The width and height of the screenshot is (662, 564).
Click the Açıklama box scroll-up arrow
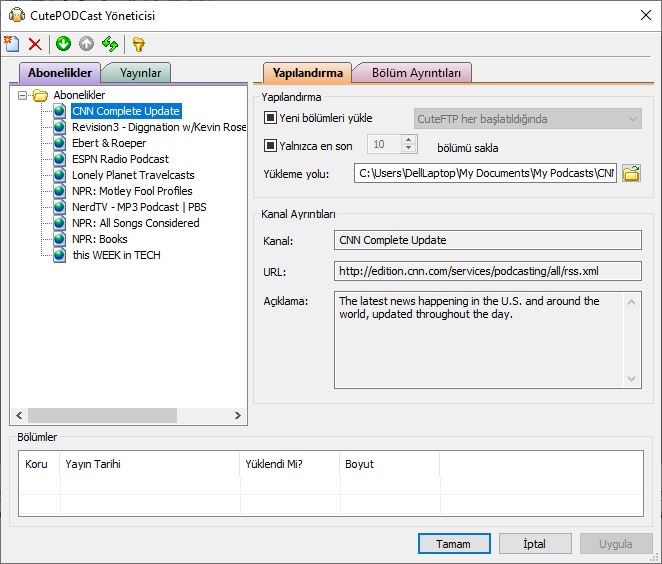click(632, 302)
